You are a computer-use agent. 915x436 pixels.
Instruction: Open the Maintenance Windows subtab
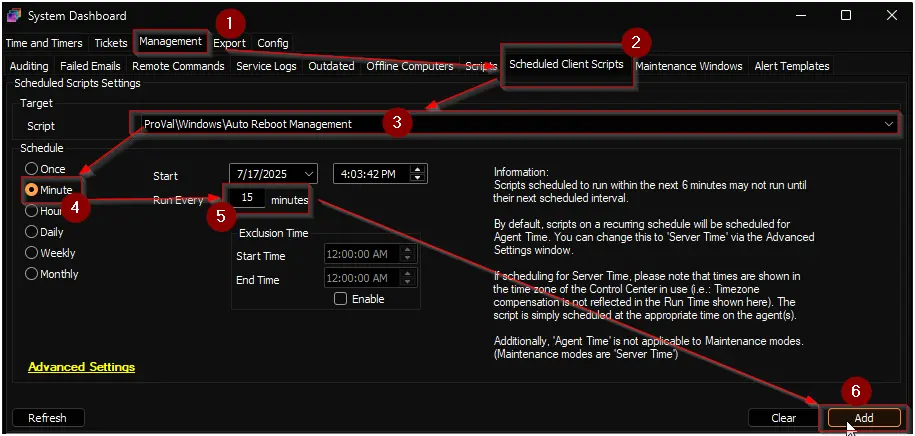(x=689, y=66)
